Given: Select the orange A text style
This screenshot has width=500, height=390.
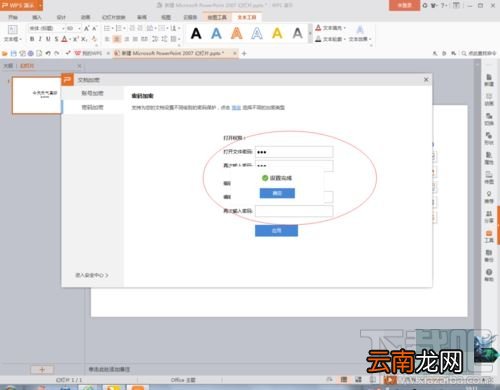Looking at the screenshot, I should point(237,33).
